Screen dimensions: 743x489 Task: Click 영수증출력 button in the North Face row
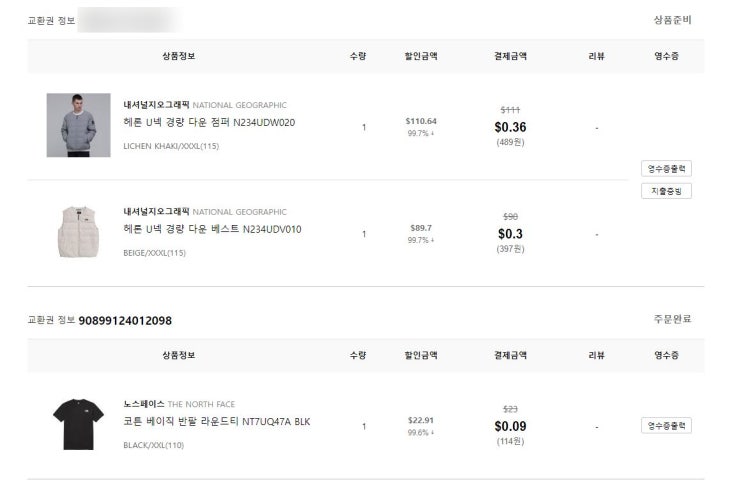click(666, 426)
